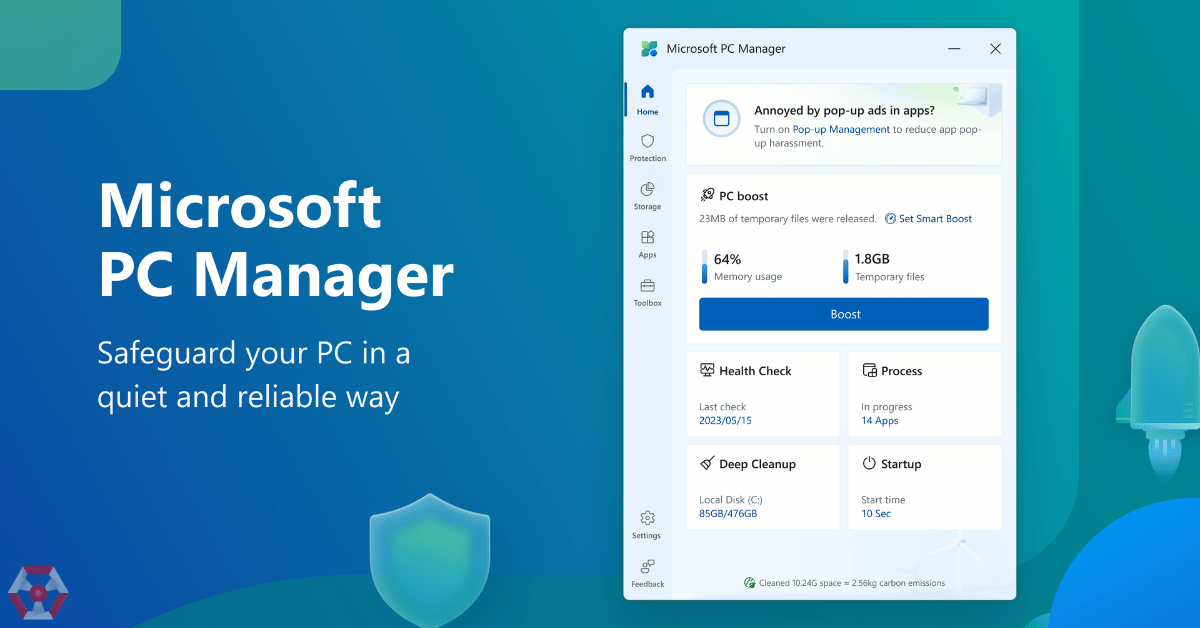1200x628 pixels.
Task: Click the 'Local Disk (C:)' label
Action: [731, 500]
